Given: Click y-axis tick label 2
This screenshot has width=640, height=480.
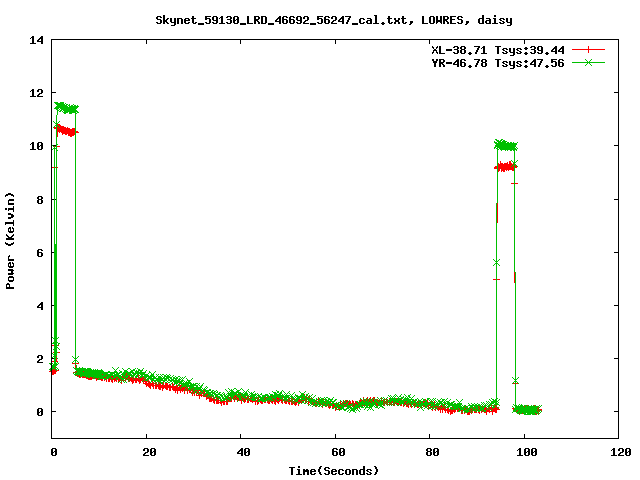Looking at the screenshot, I should point(40,359).
